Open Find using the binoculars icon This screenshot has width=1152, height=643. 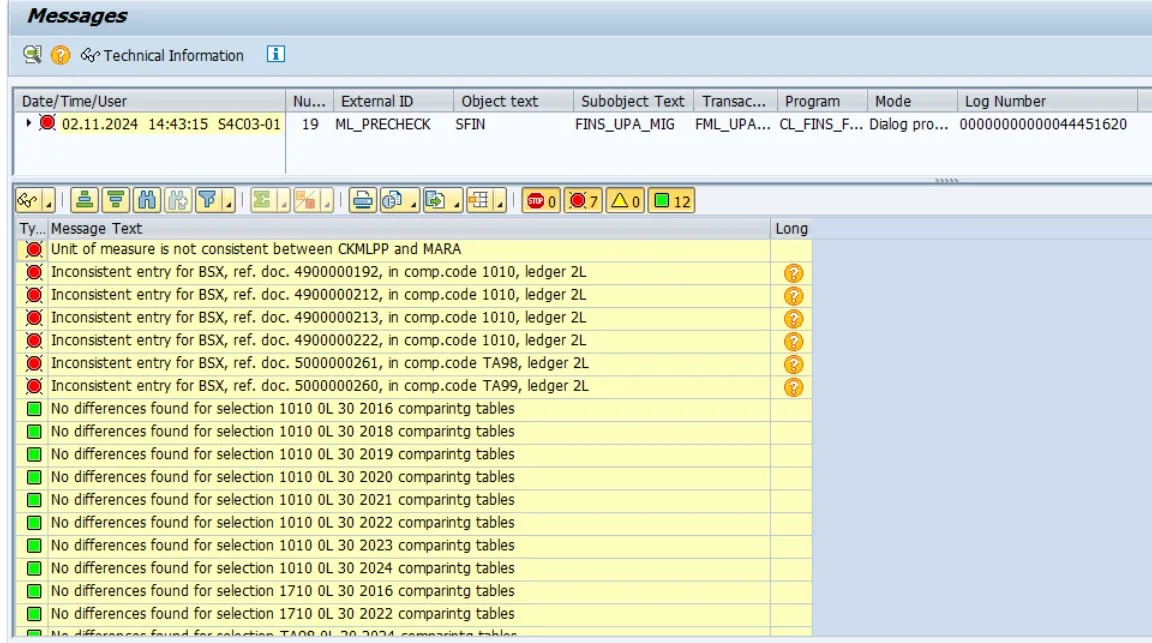(x=146, y=201)
